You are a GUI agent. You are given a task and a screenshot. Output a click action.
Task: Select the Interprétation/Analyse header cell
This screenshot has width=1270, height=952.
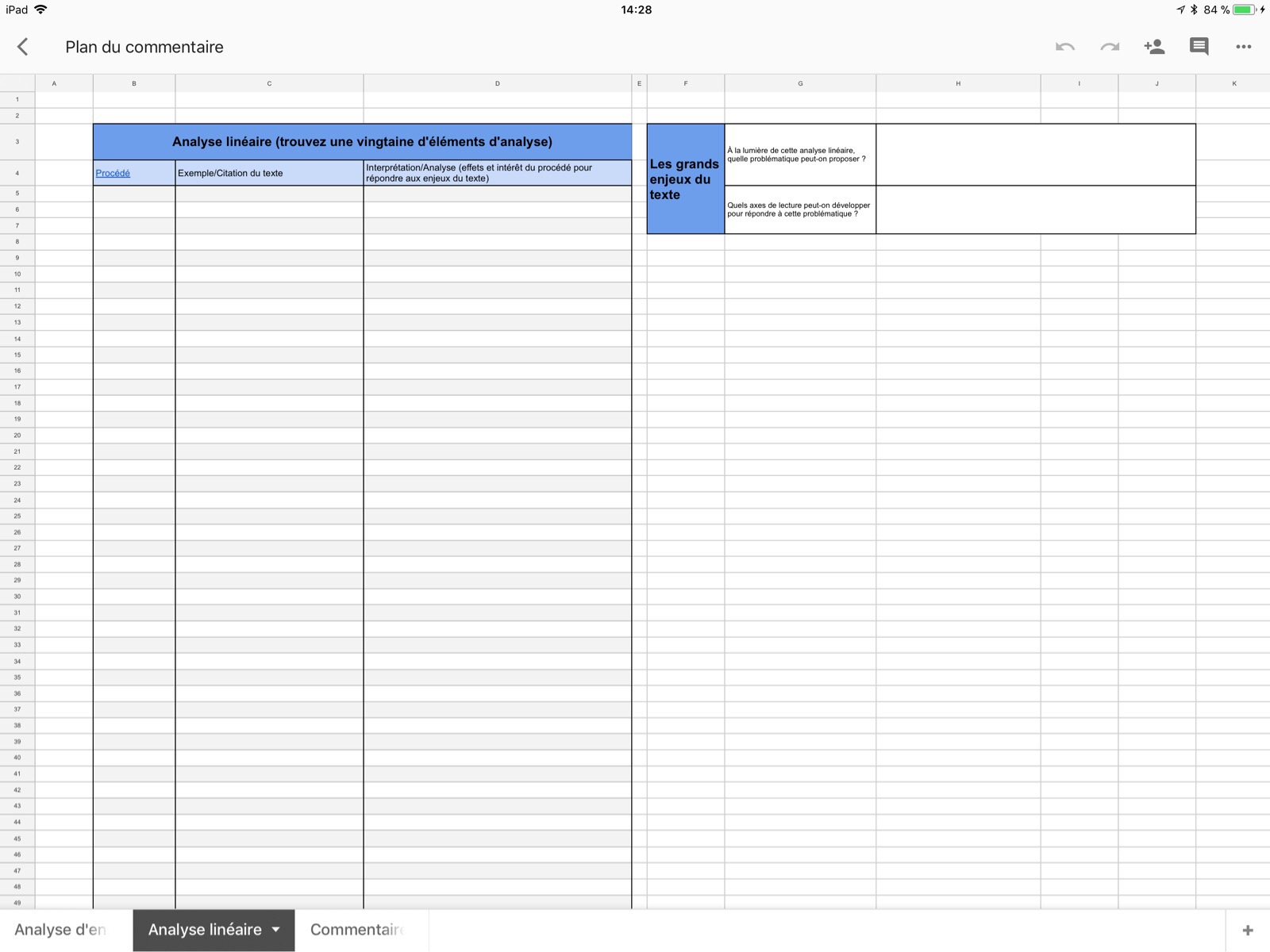498,173
